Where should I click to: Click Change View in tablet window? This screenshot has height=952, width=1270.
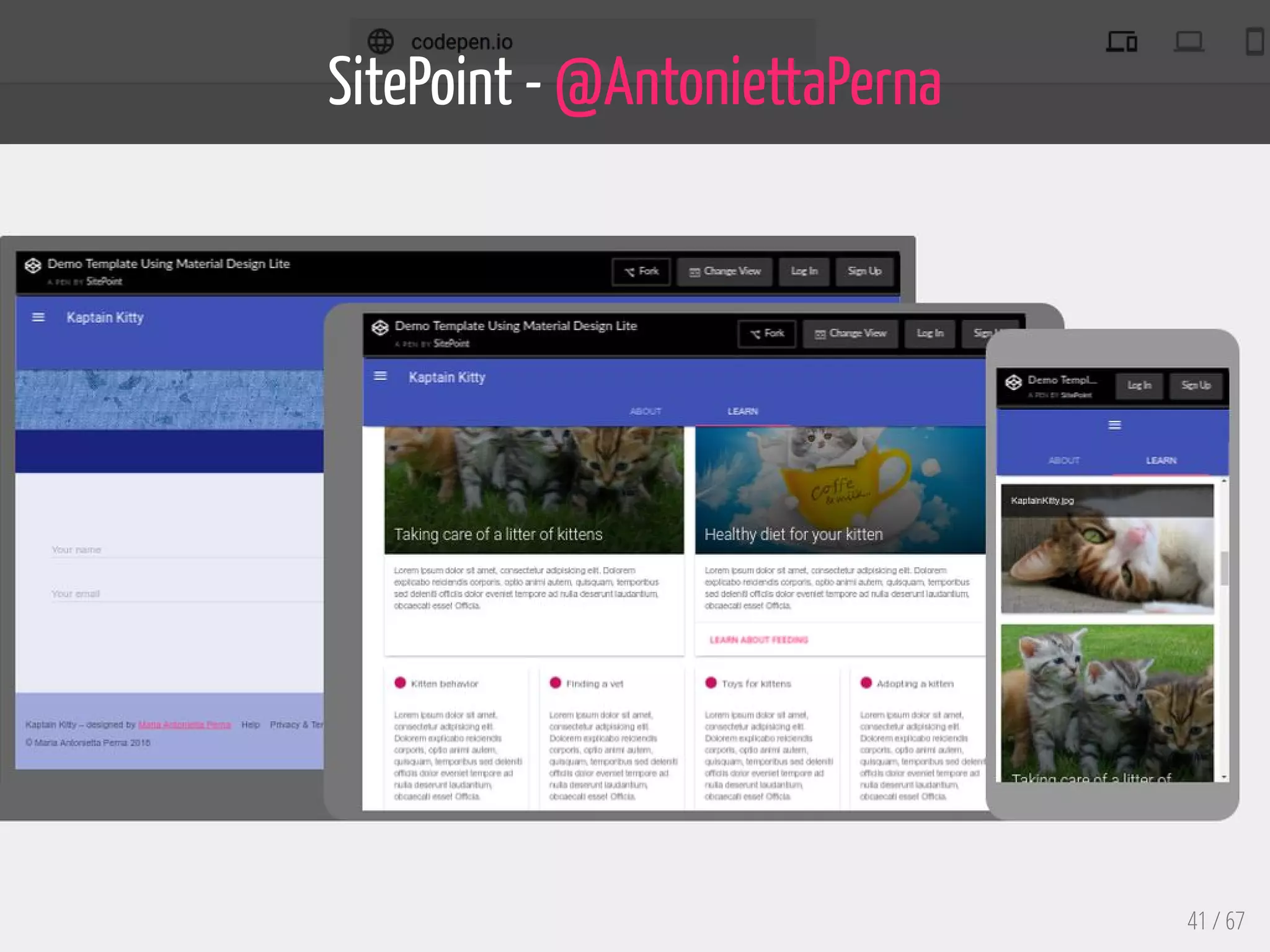click(x=850, y=333)
